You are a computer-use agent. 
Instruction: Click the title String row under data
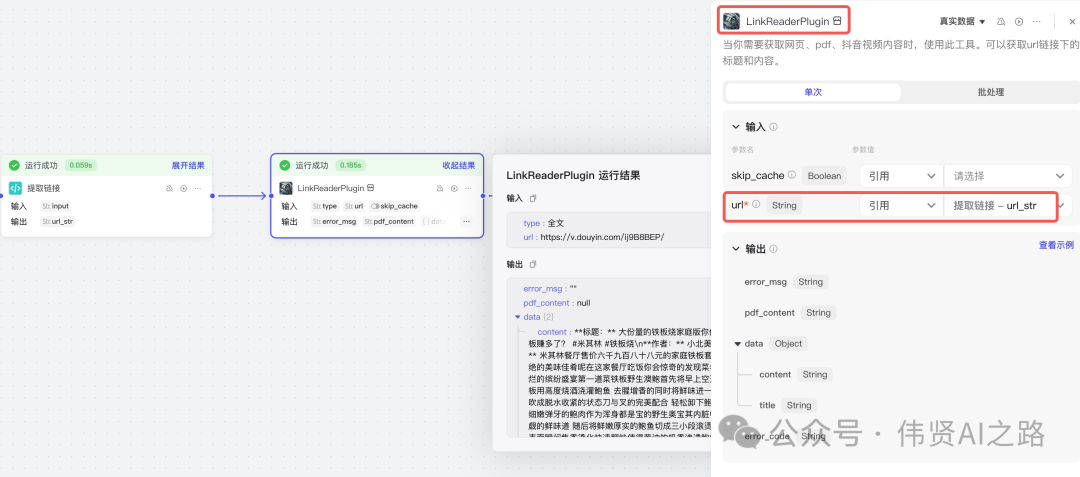pyautogui.click(x=788, y=405)
